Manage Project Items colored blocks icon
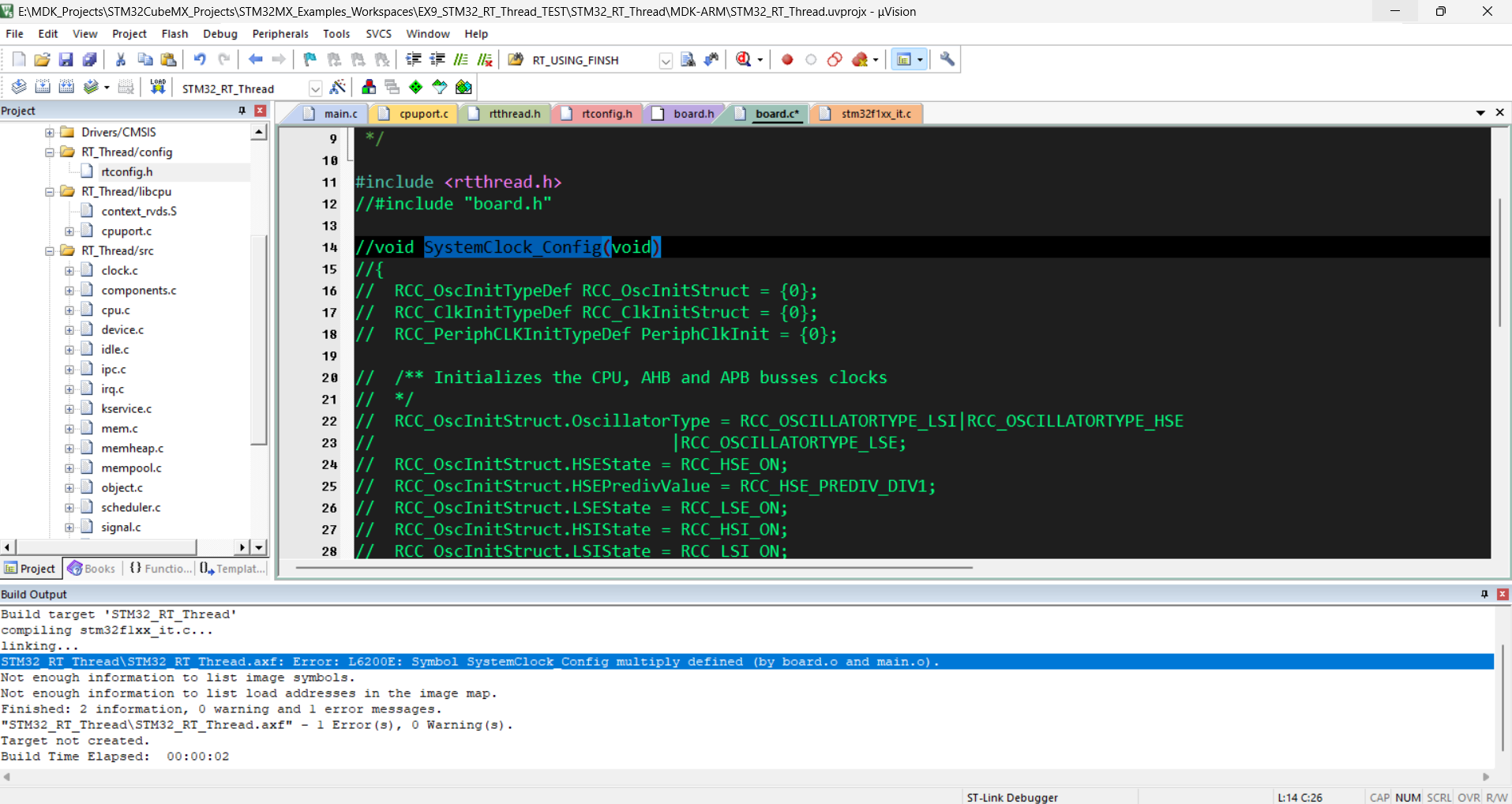Image resolution: width=1512 pixels, height=804 pixels. [369, 87]
